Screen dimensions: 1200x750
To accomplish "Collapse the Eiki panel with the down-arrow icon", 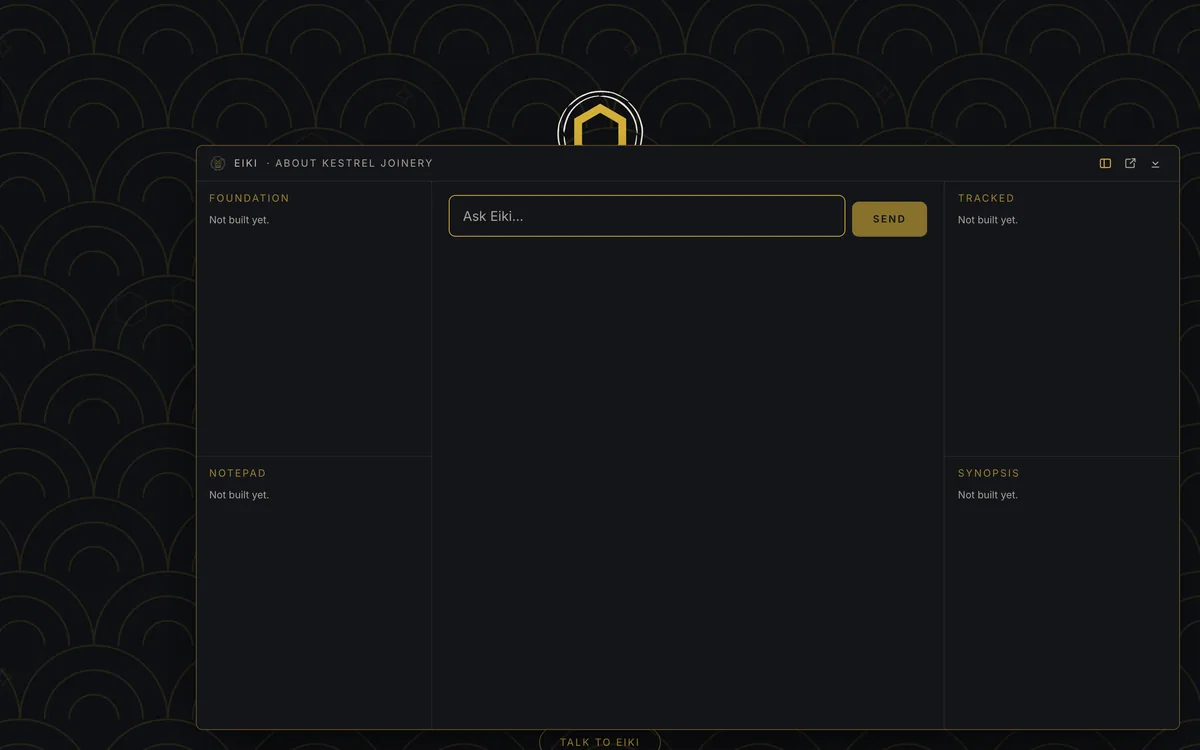I will coord(1155,163).
